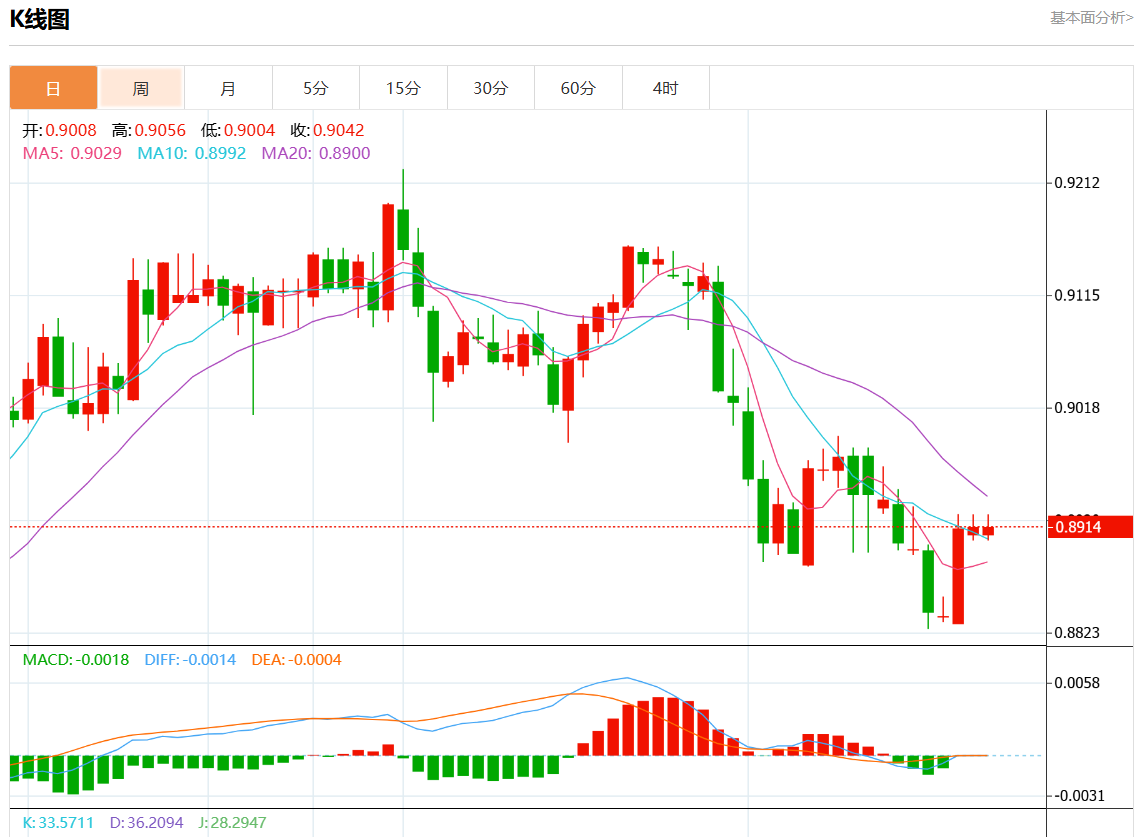Image resolution: width=1141 pixels, height=837 pixels.
Task: Open the 5分 chart tab
Action: point(316,88)
